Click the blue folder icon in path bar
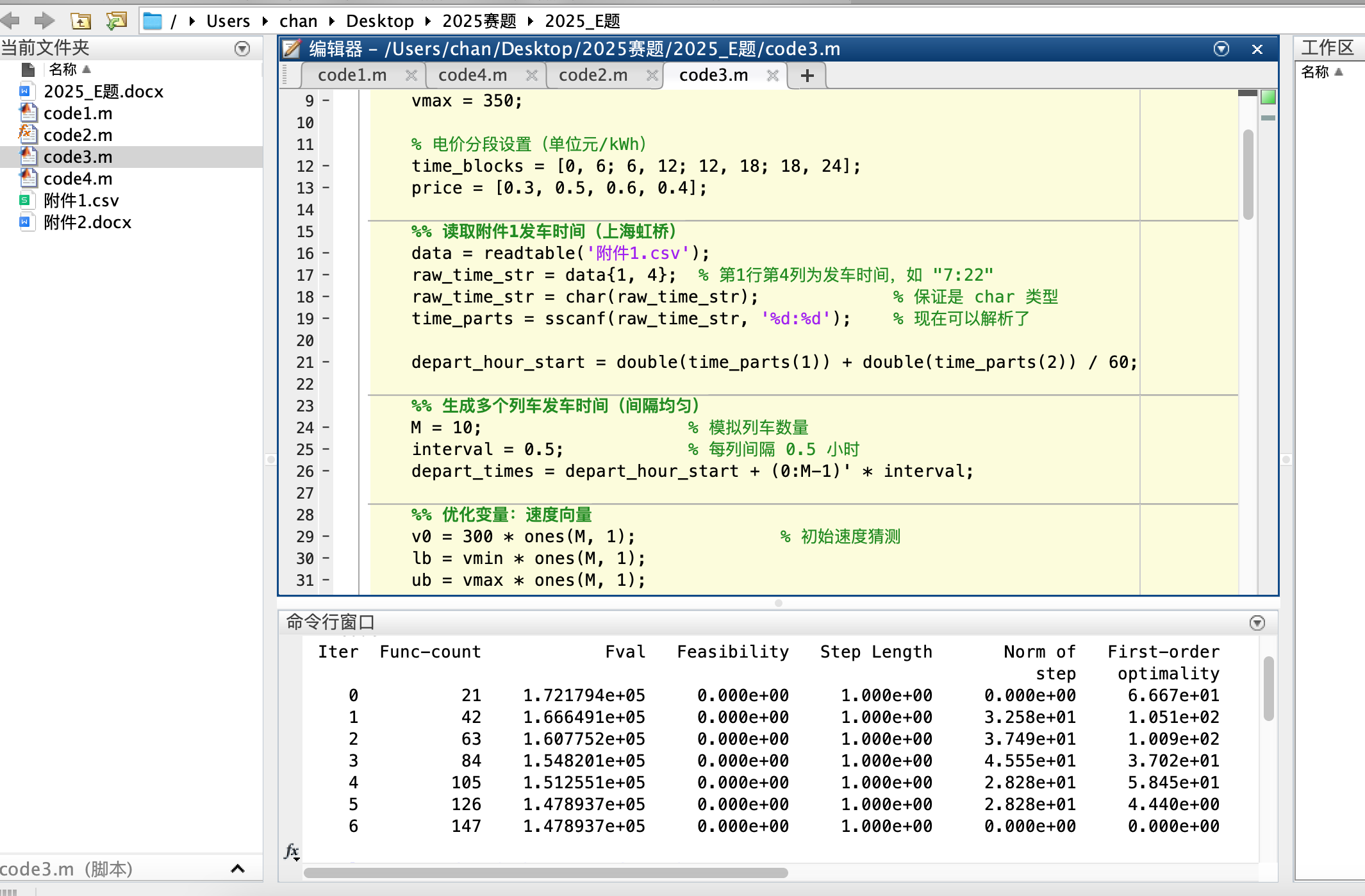Screen dimensions: 1365x896 153,21
